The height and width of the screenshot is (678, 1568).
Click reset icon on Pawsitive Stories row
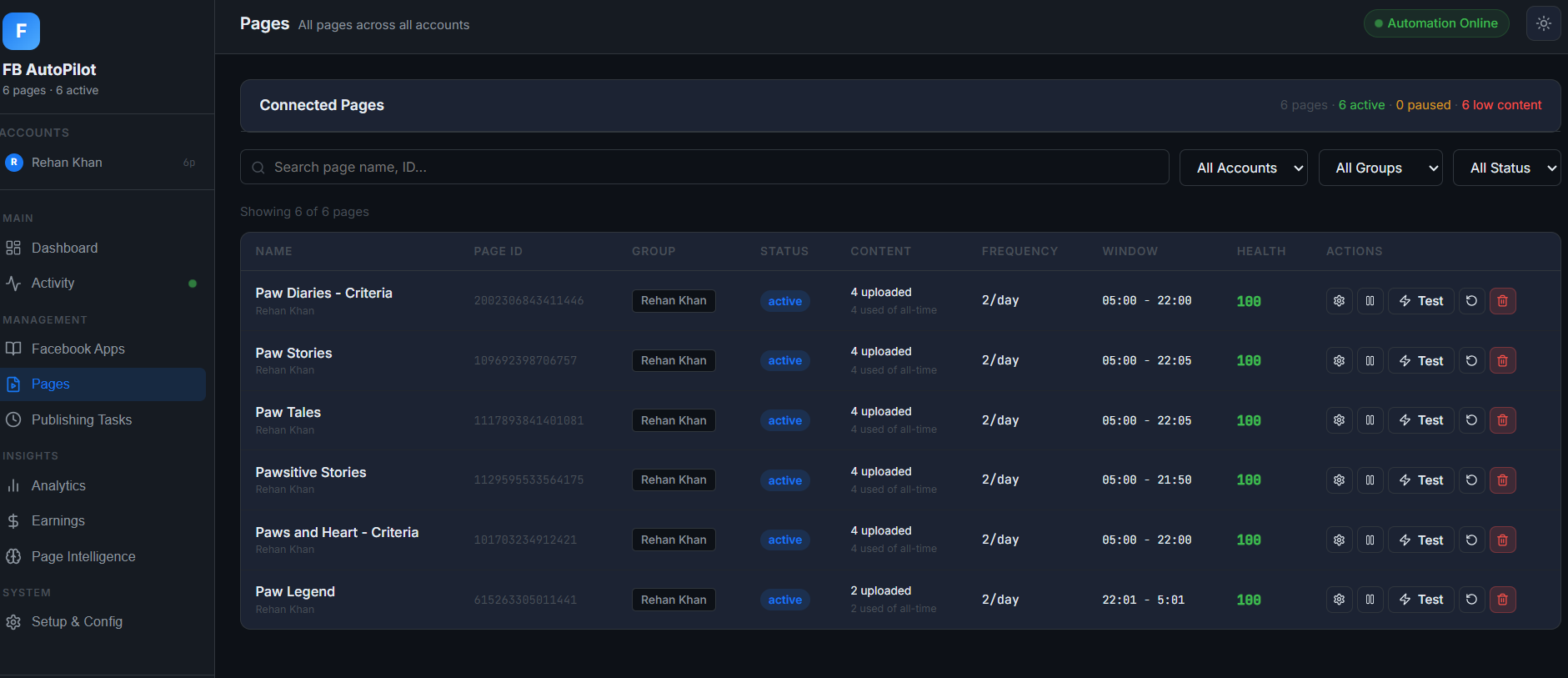pos(1471,480)
